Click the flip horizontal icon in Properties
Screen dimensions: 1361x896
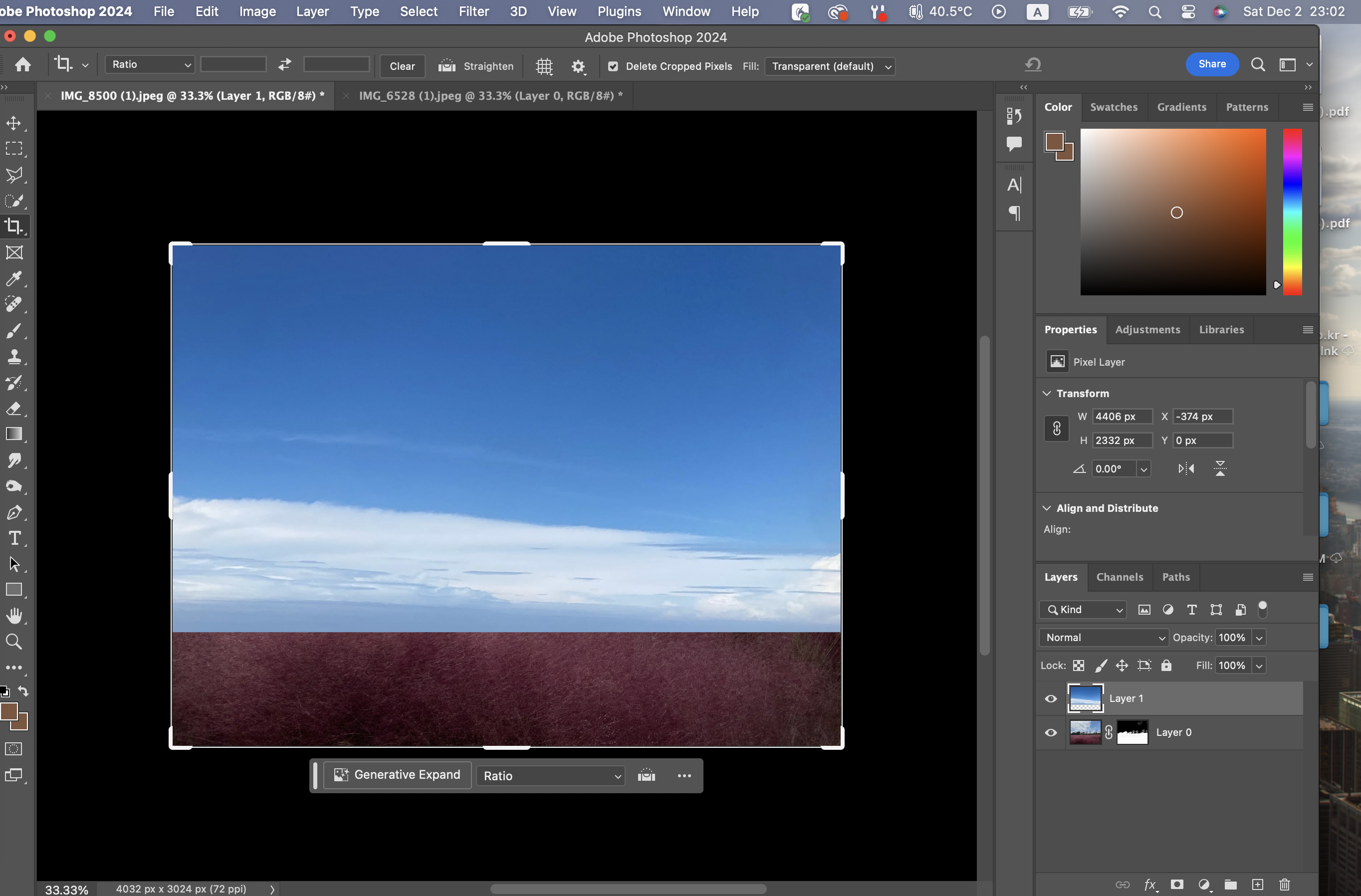pos(1186,469)
